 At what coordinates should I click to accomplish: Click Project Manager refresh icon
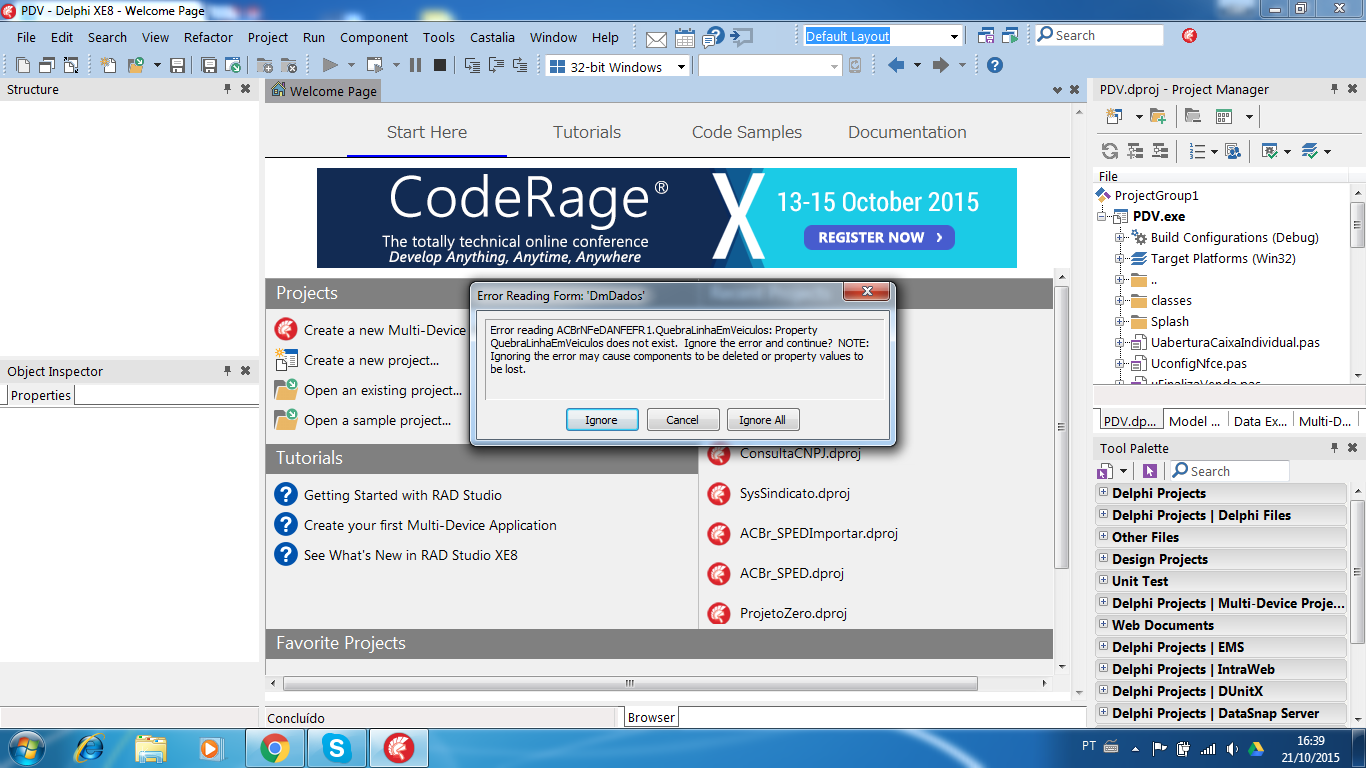tap(1109, 151)
